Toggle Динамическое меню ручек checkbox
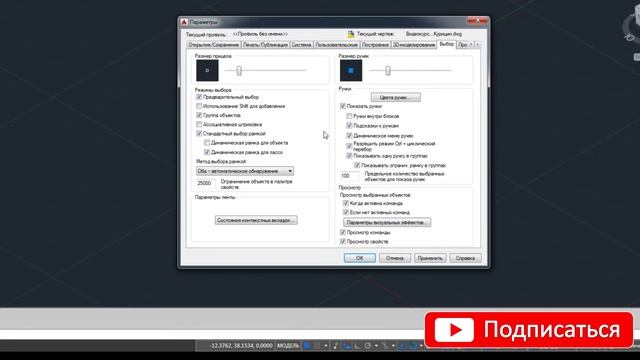This screenshot has height=360, width=640. pyautogui.click(x=349, y=136)
